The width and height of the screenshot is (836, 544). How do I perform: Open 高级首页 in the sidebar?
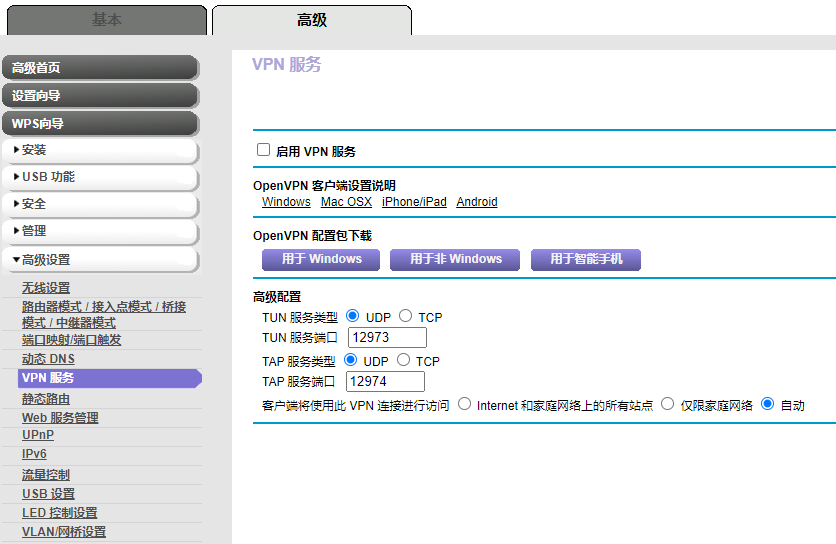[x=100, y=68]
